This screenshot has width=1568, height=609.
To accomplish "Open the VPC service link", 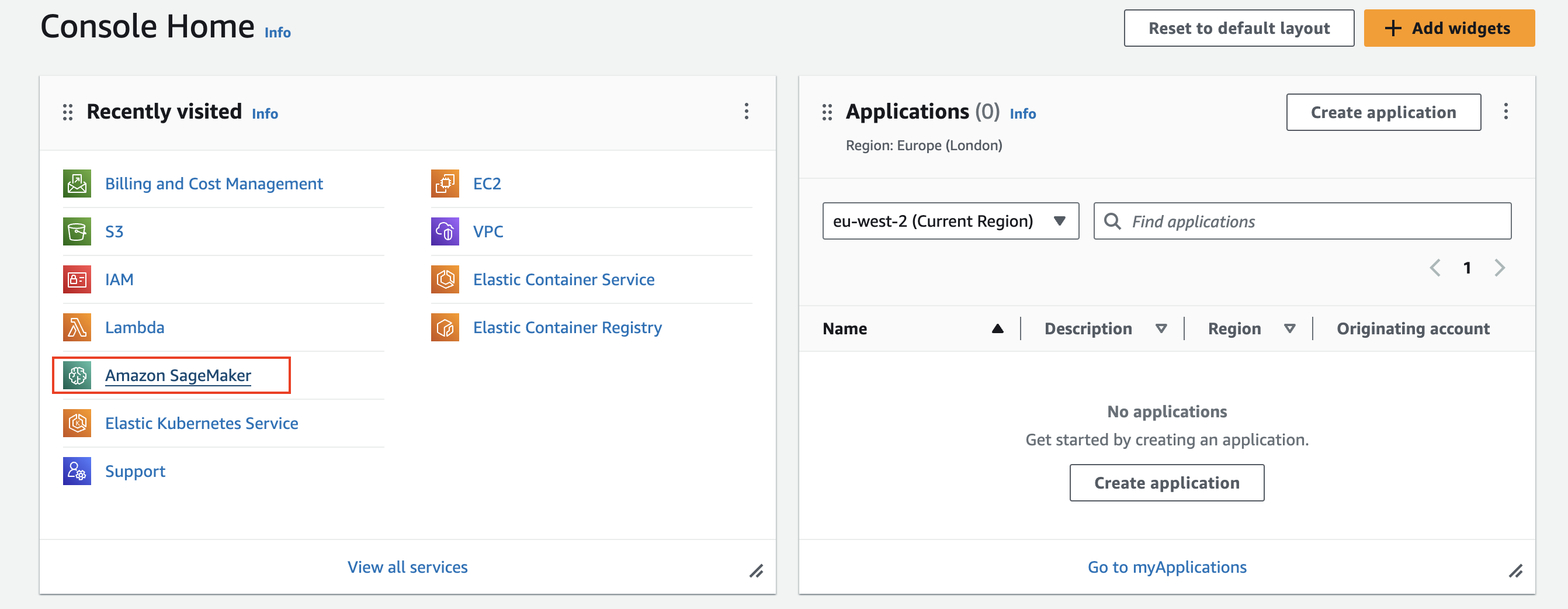I will [x=488, y=232].
